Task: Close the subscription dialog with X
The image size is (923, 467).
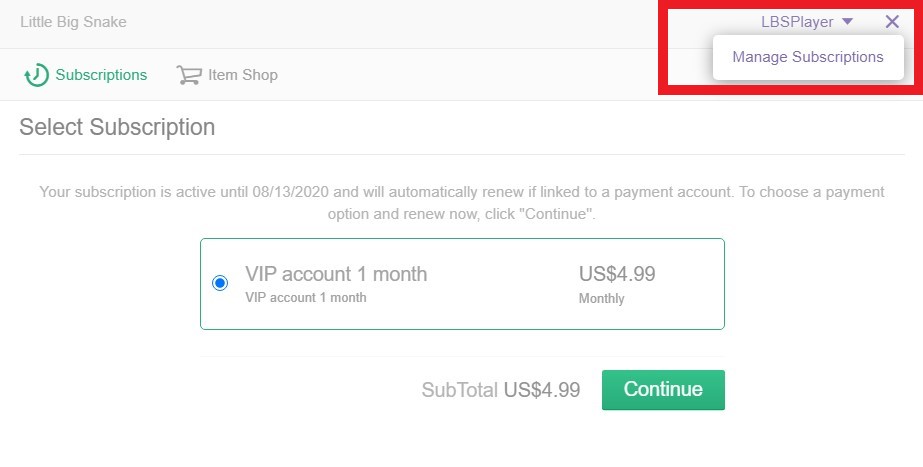Action: point(892,22)
